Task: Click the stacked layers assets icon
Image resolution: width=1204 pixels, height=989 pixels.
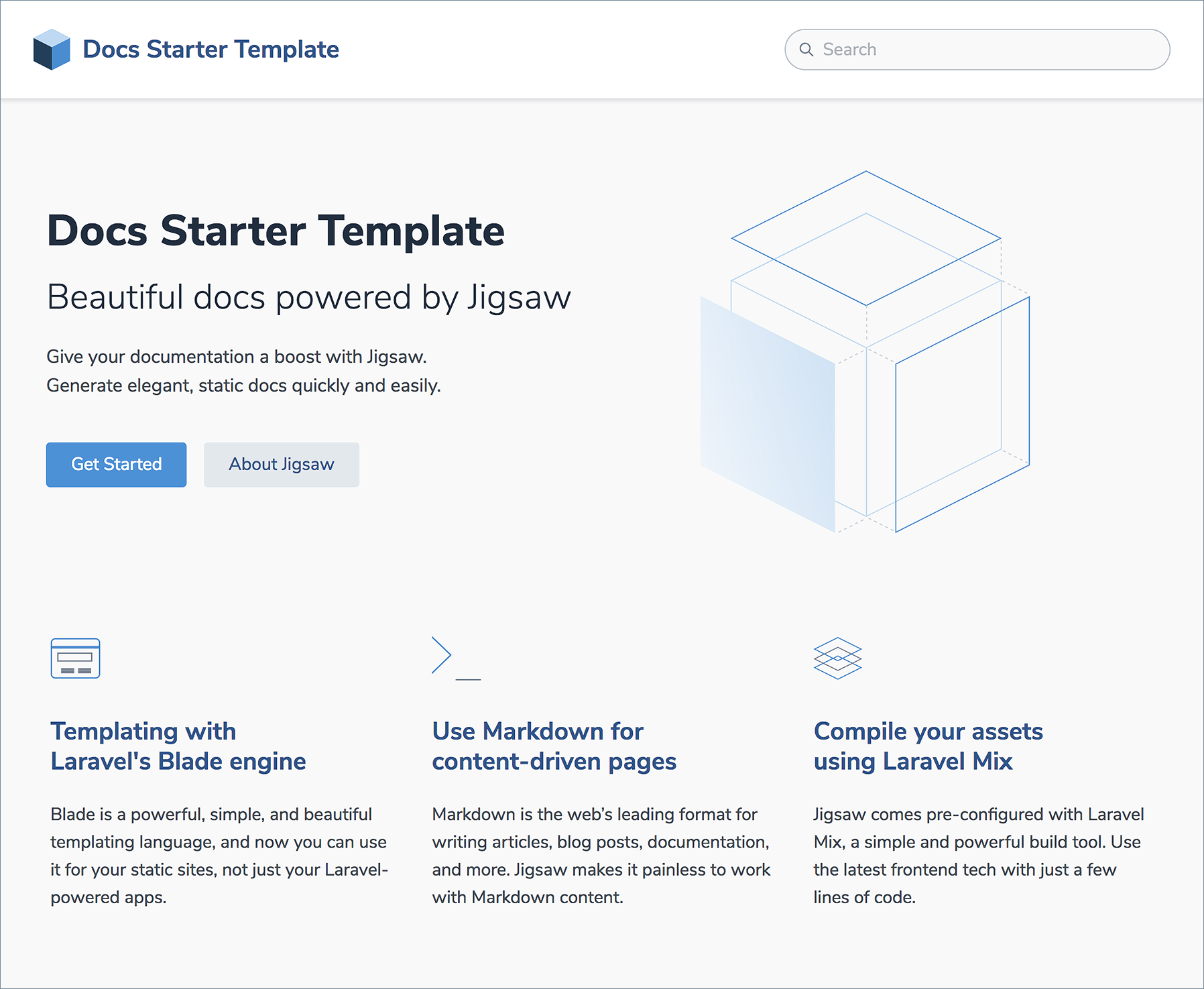Action: click(x=837, y=658)
